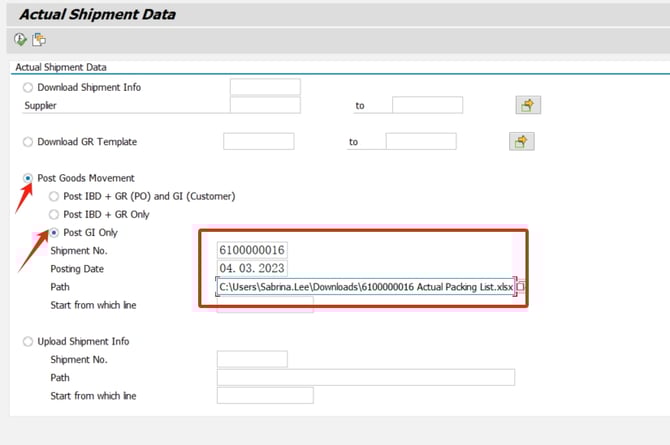Select the Download Shipment Info radio button
This screenshot has width=670, height=445.
(x=28, y=87)
